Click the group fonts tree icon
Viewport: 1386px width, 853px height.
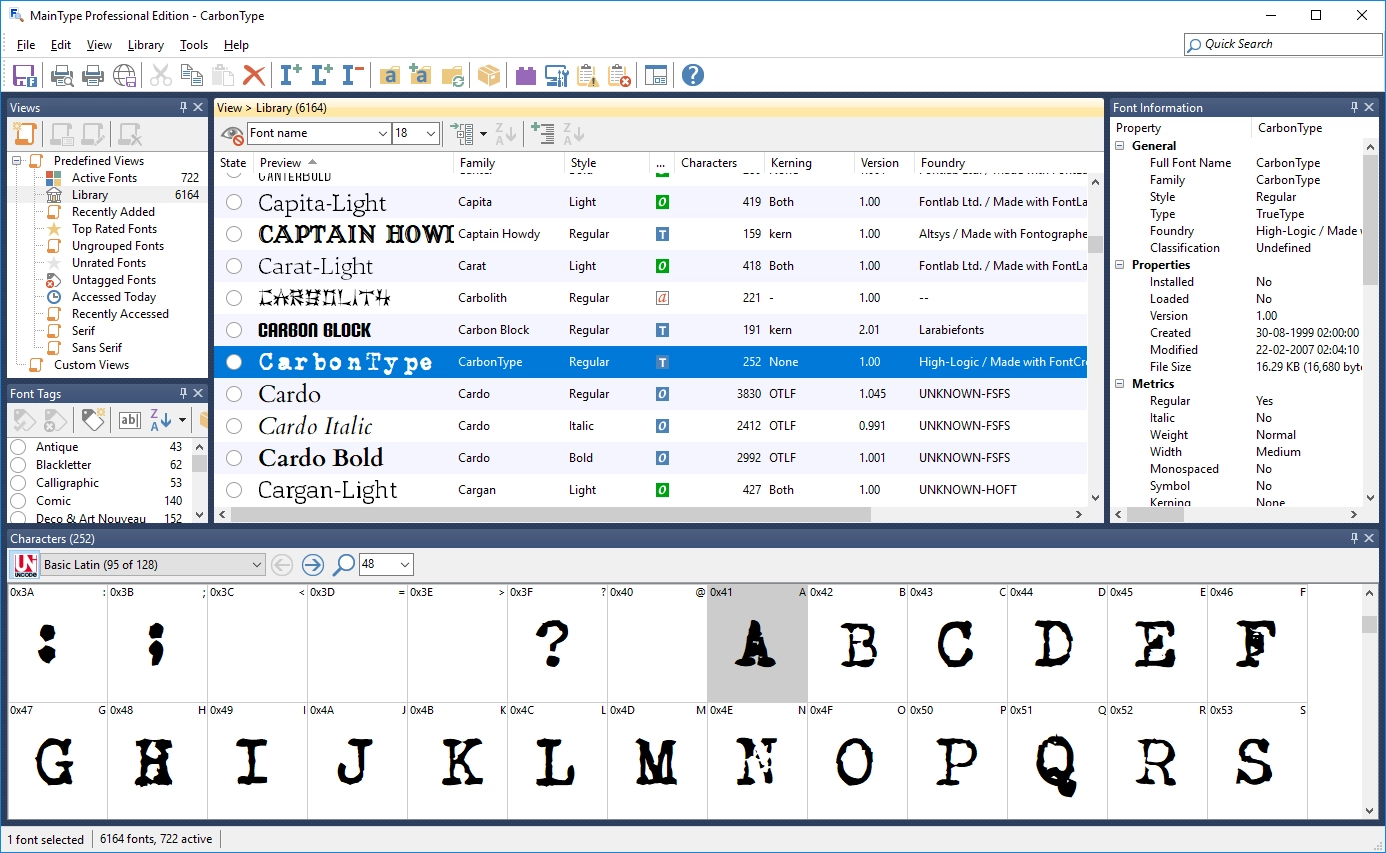(x=462, y=133)
